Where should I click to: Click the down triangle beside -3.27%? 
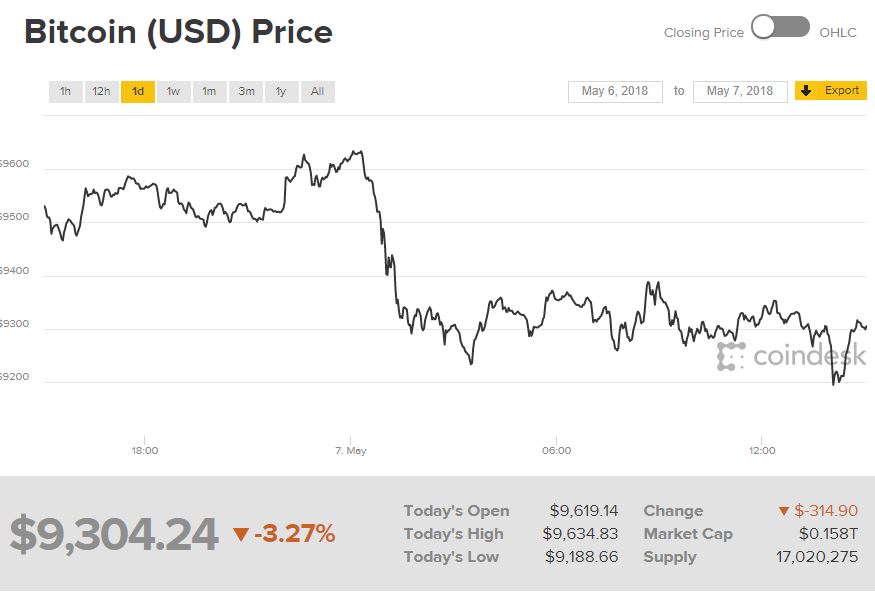point(240,535)
